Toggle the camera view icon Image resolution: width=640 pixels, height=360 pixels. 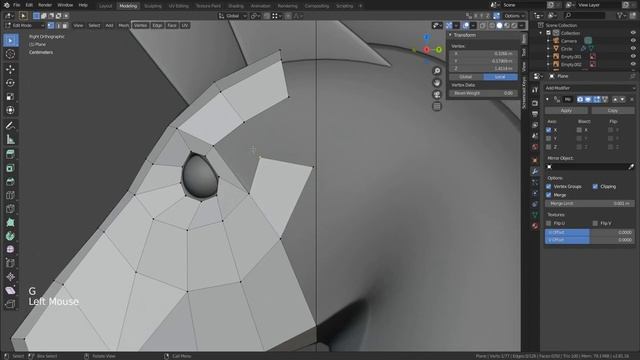click(x=437, y=95)
